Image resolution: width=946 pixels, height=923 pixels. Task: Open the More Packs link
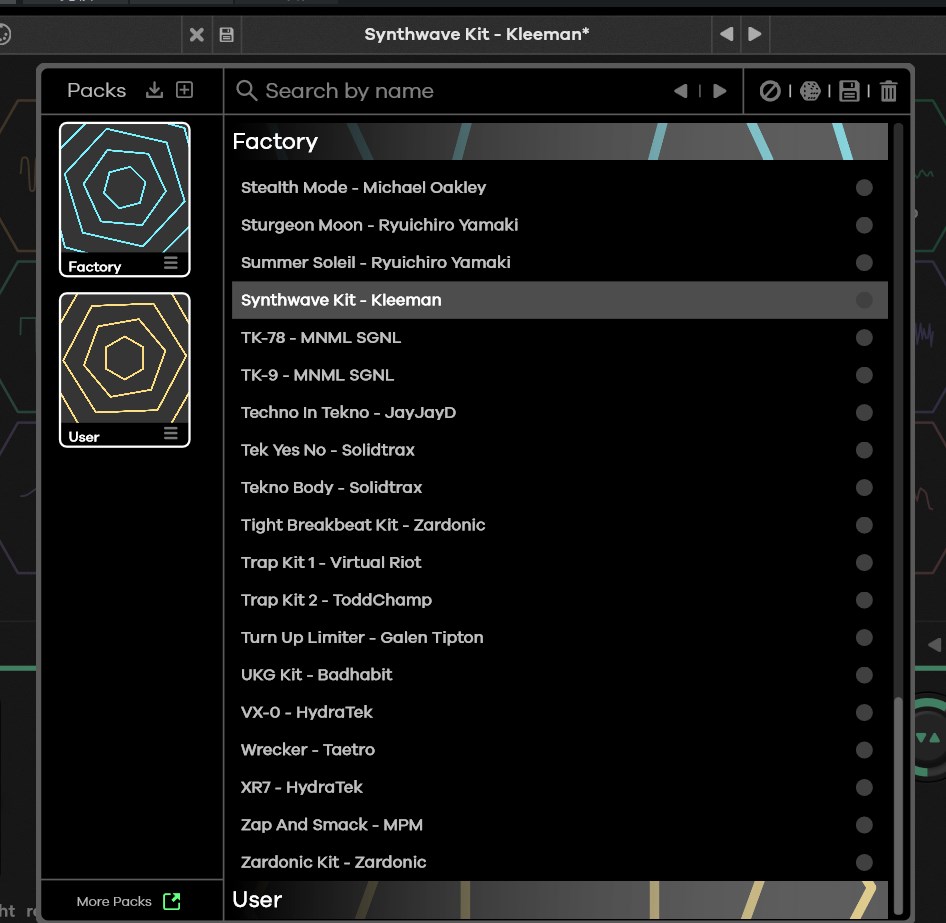[x=128, y=901]
